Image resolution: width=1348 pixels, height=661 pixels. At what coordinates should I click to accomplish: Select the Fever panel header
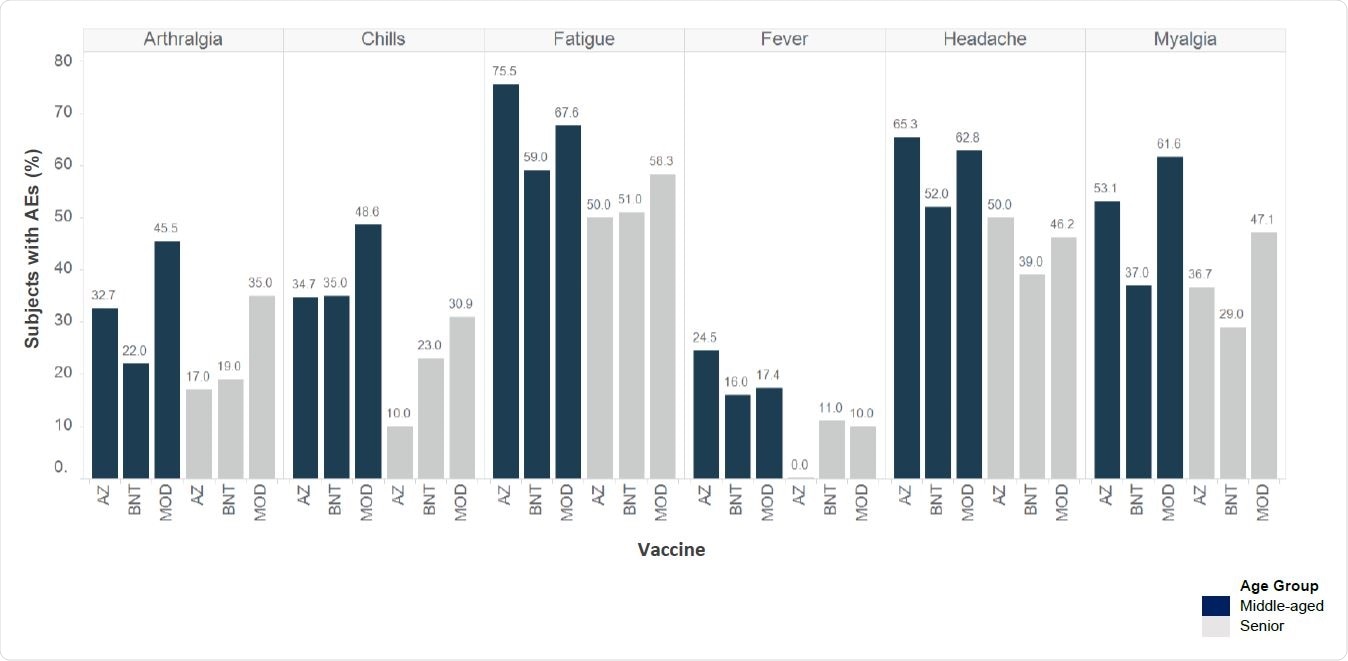tap(784, 39)
